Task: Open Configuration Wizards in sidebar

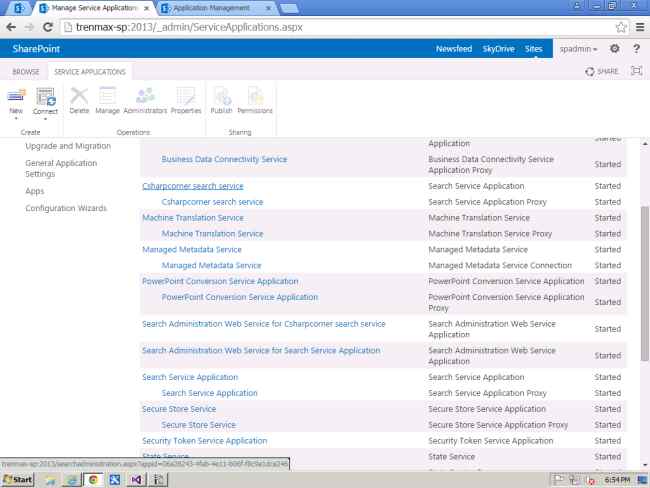Action: click(66, 208)
